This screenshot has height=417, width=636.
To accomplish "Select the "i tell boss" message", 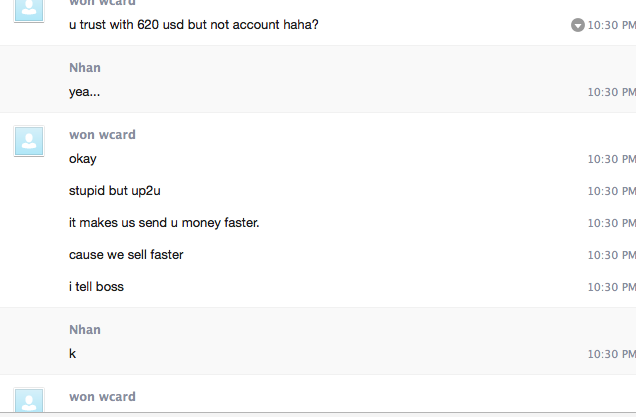I will (x=96, y=287).
